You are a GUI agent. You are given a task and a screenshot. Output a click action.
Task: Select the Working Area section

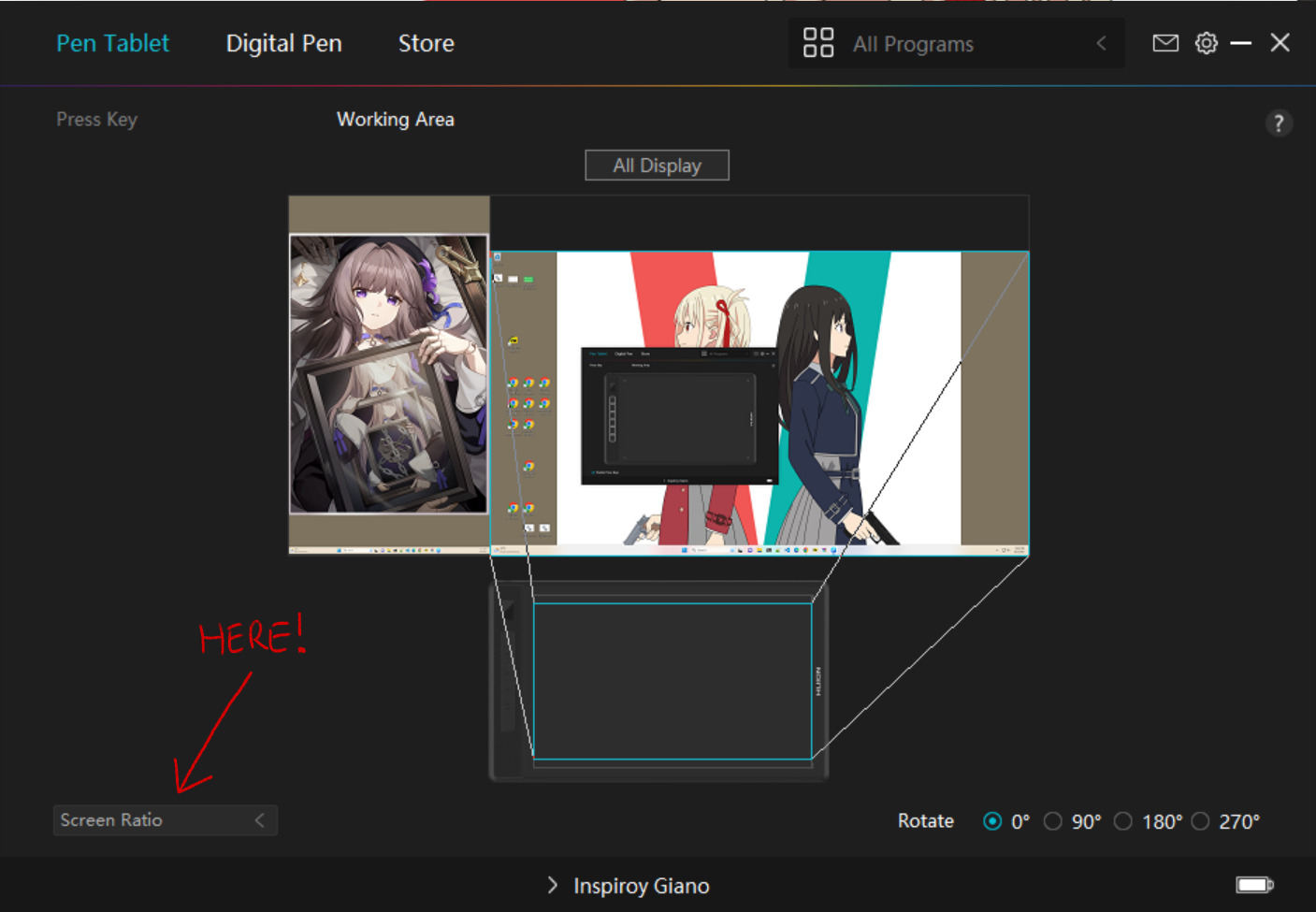[x=396, y=120]
